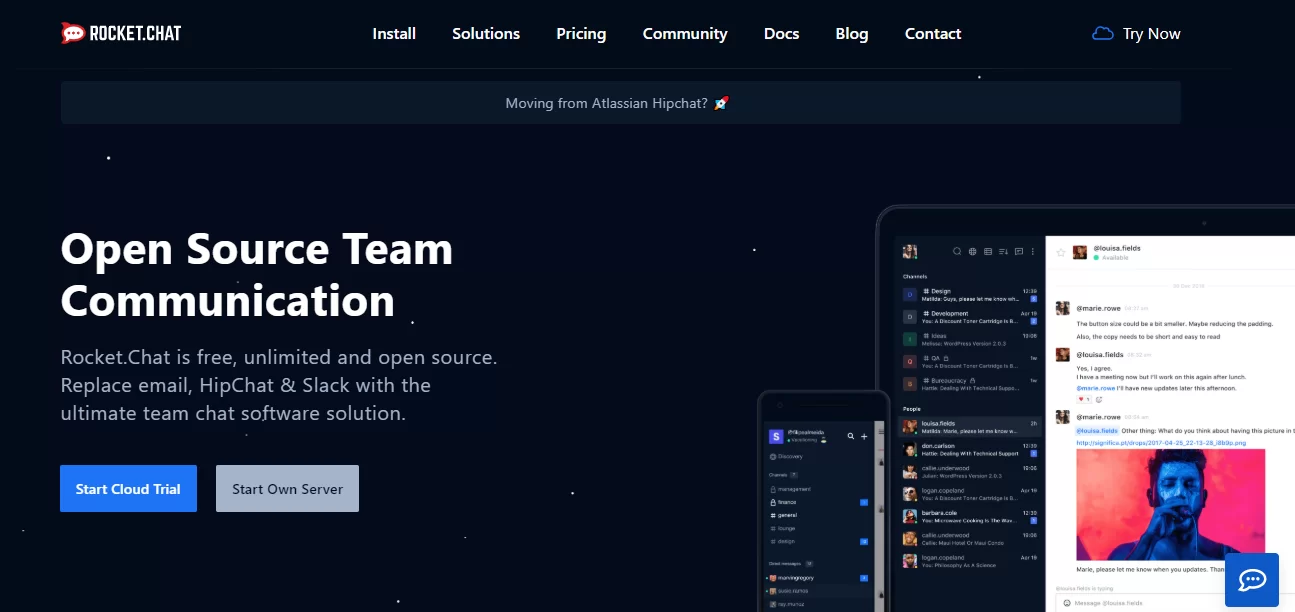Click the sort icon in sidebar header
Viewport: 1295px width, 612px height.
[1003, 252]
